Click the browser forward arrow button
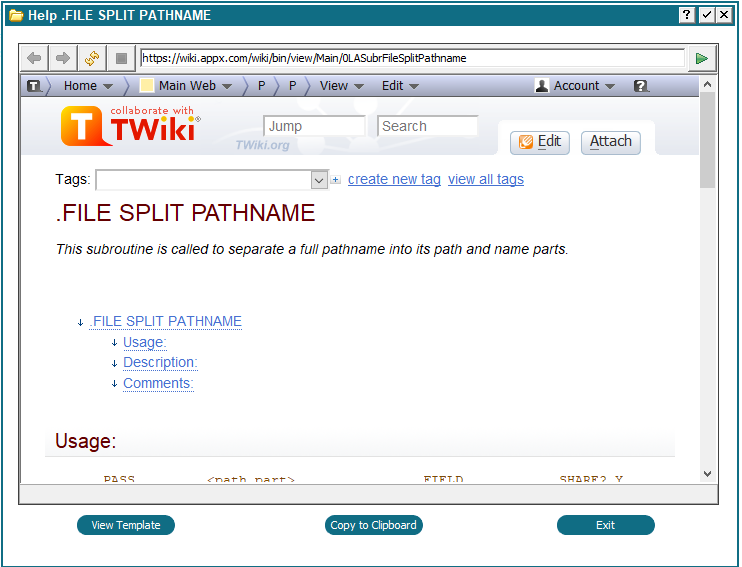This screenshot has height=567, width=742. pos(63,58)
